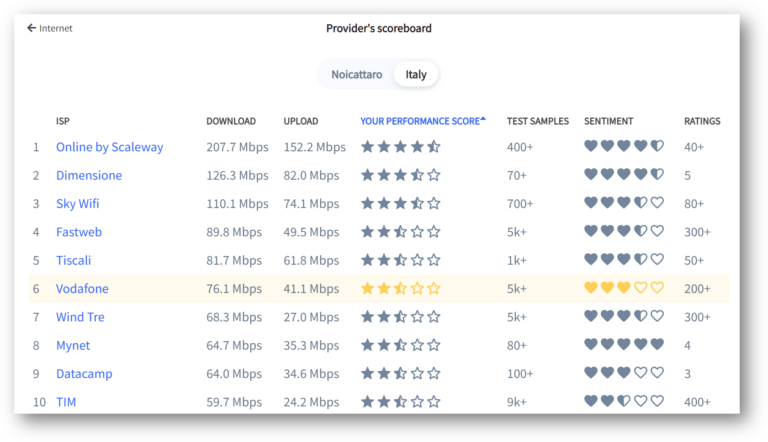The height and width of the screenshot is (442, 768).
Task: Click Mynet's sentiment hearts
Action: point(624,346)
